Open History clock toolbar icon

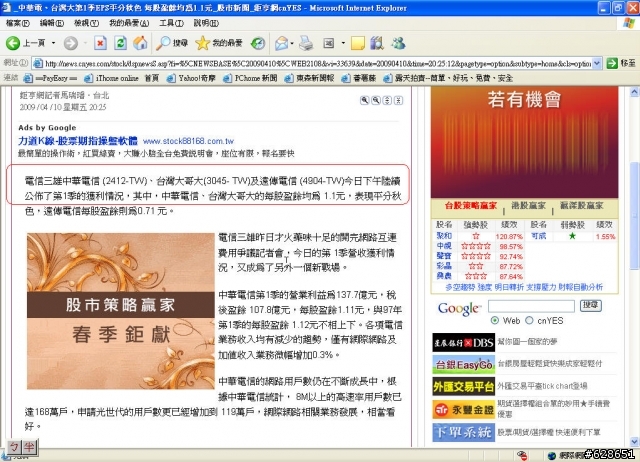[x=258, y=43]
